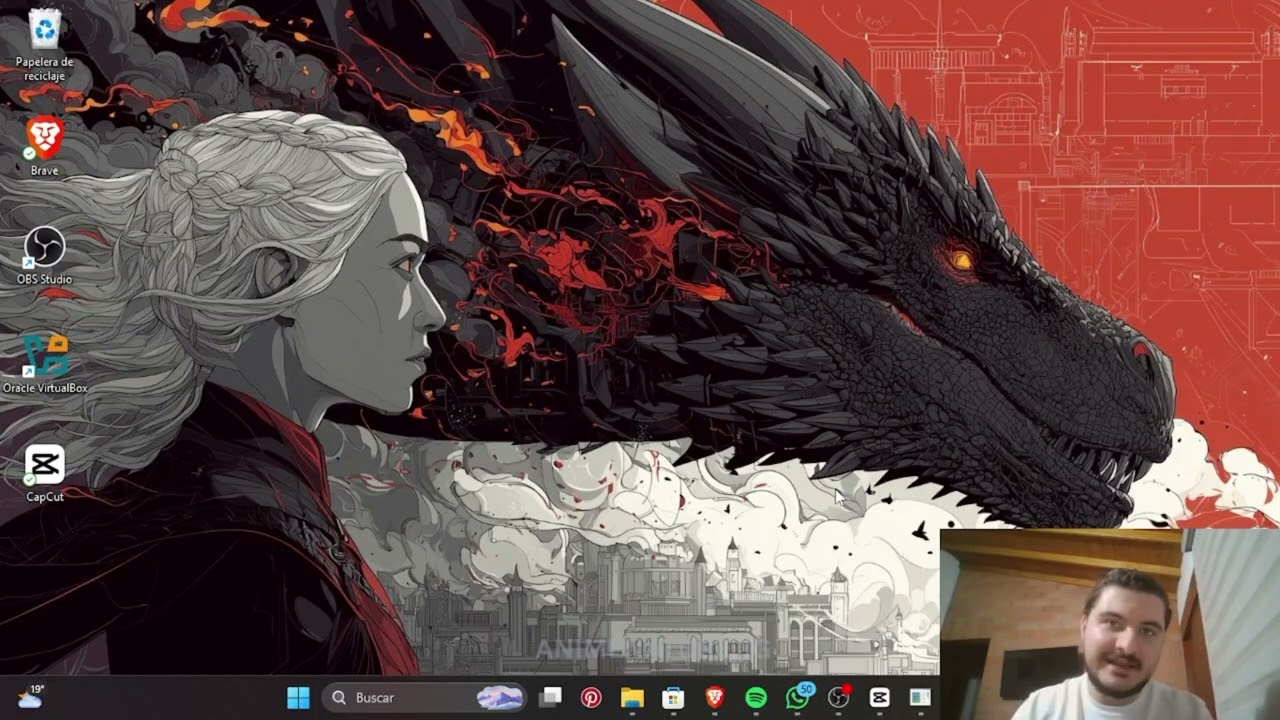This screenshot has width=1280, height=720.
Task: Open the Papelera de reciclaje desktop icon
Action: point(45,45)
